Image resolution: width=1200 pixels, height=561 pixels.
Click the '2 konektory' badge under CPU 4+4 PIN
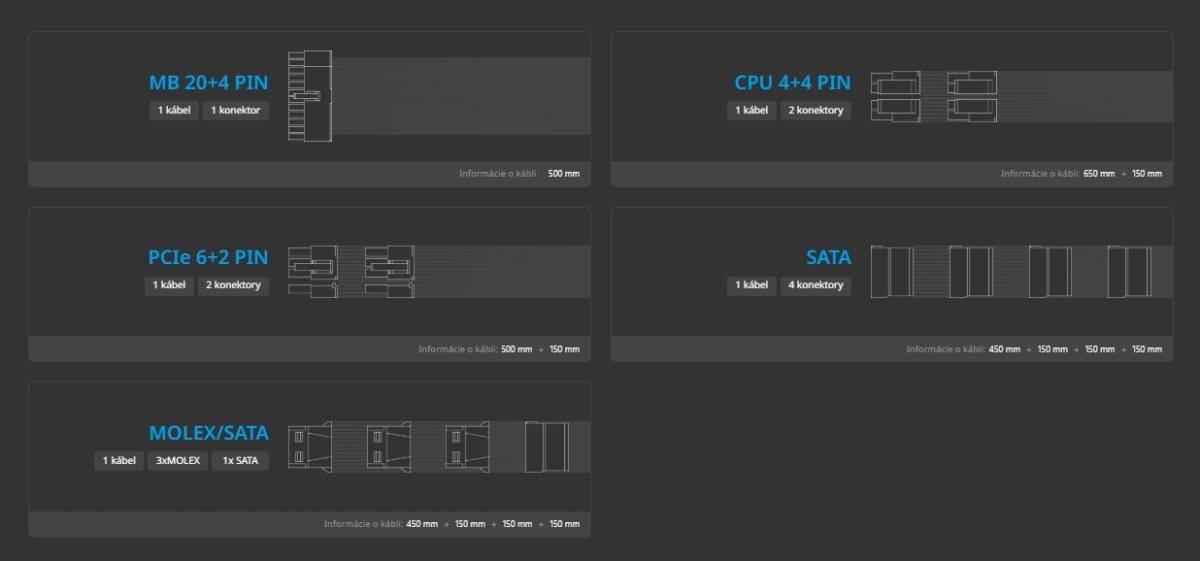coord(816,110)
